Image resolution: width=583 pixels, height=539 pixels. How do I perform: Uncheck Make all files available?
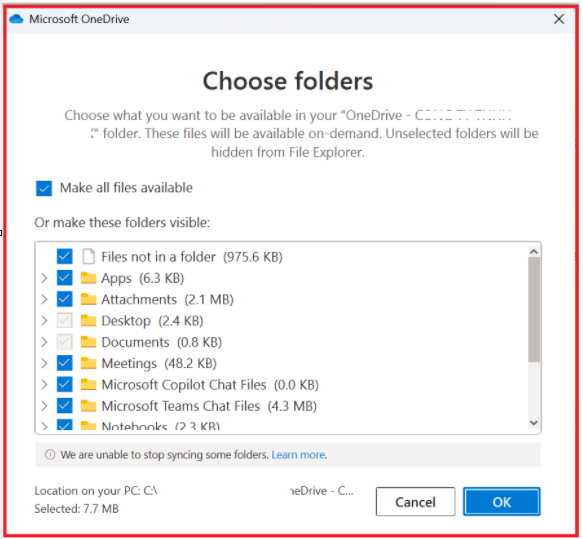pyautogui.click(x=44, y=188)
